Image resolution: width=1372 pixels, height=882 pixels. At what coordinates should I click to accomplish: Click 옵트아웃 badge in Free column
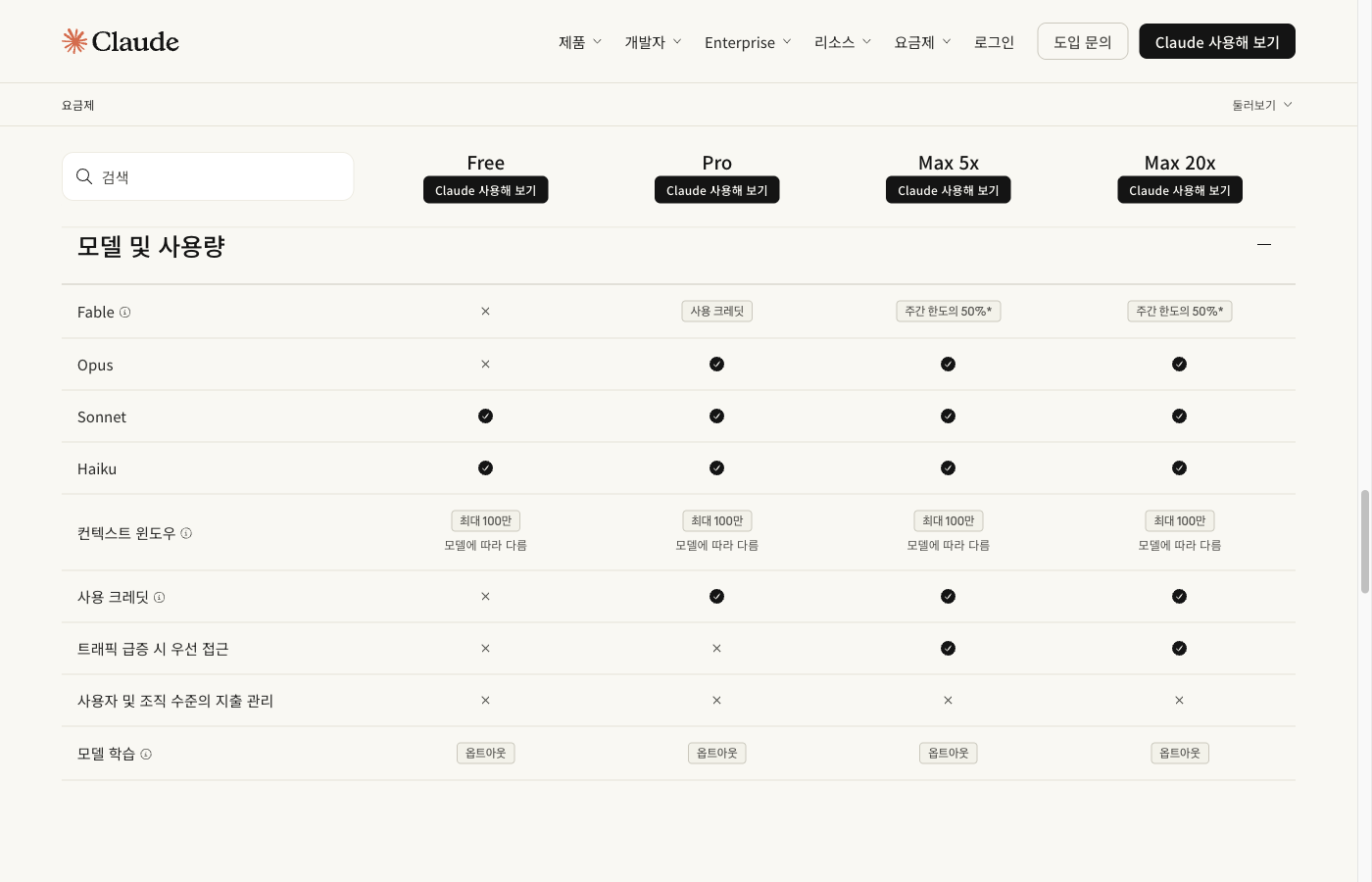[x=485, y=754]
